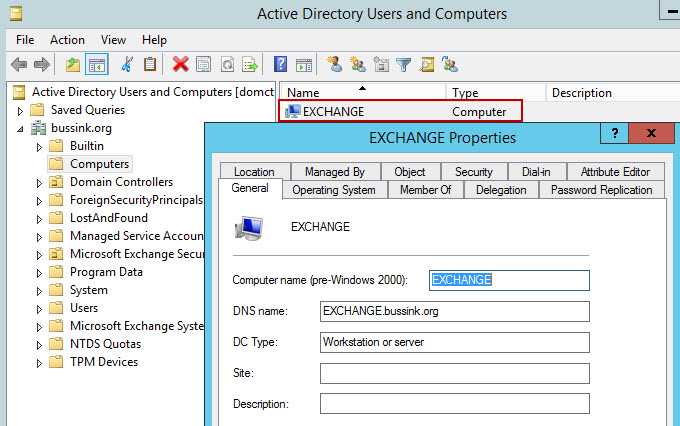Click the Add to group icon
The width and height of the screenshot is (680, 426).
pyautogui.click(x=450, y=64)
